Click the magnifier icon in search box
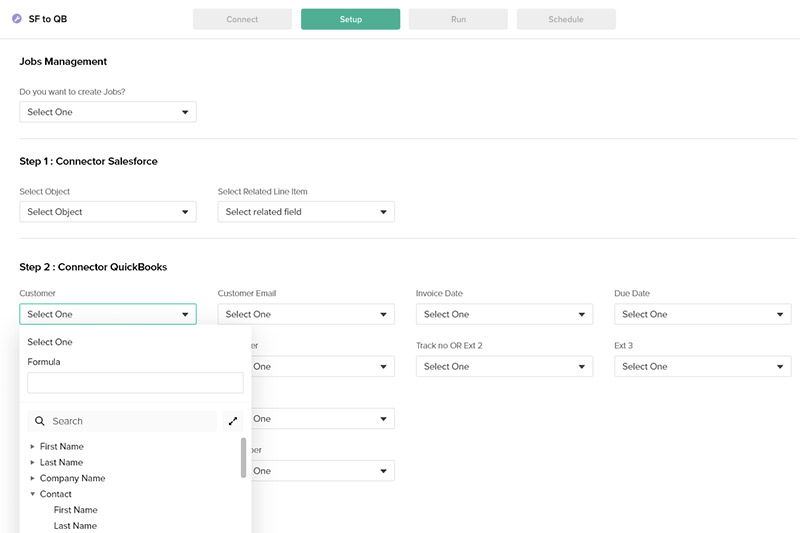Viewport: 800px width, 533px height. [40, 422]
